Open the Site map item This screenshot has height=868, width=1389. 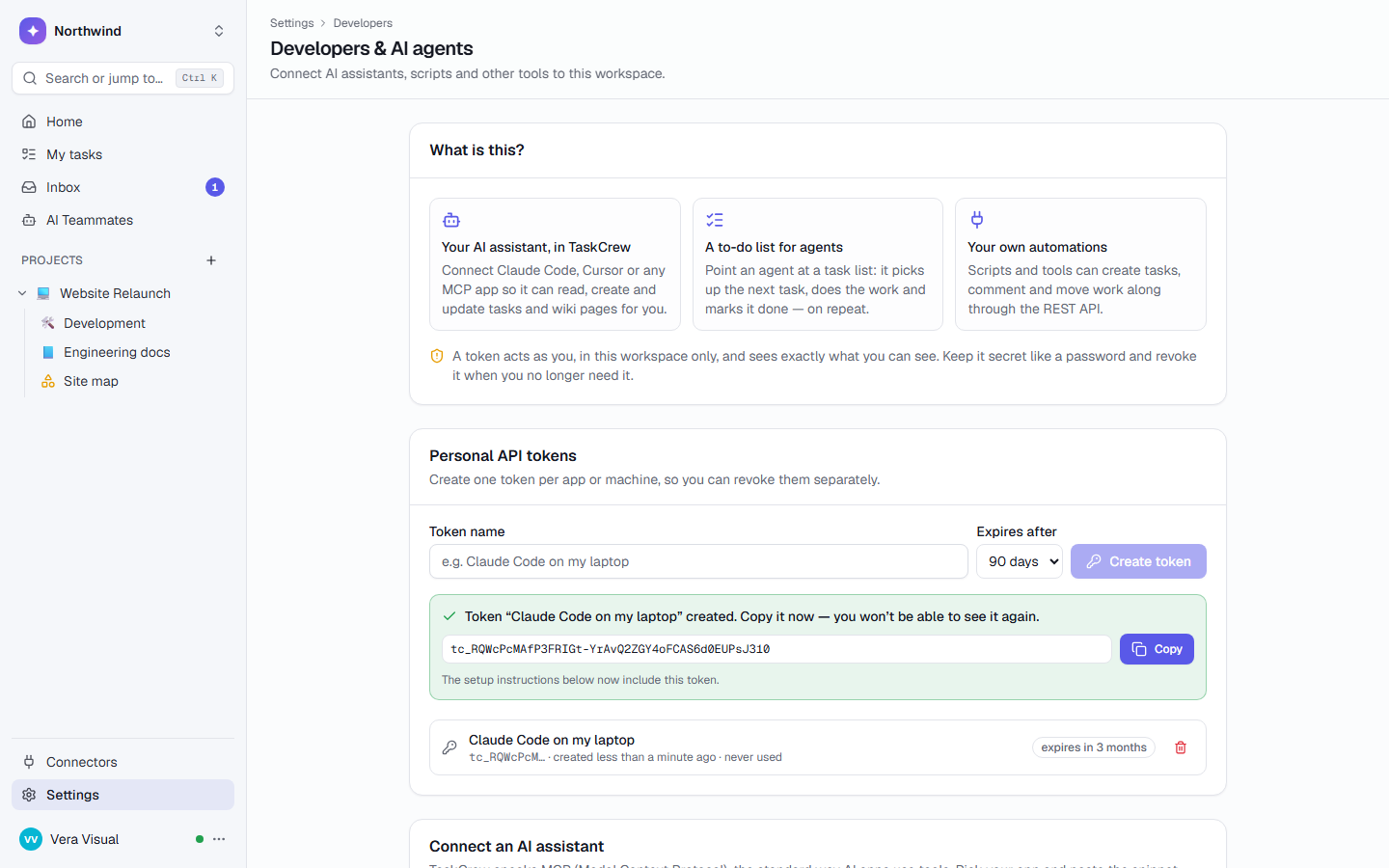pyautogui.click(x=91, y=381)
